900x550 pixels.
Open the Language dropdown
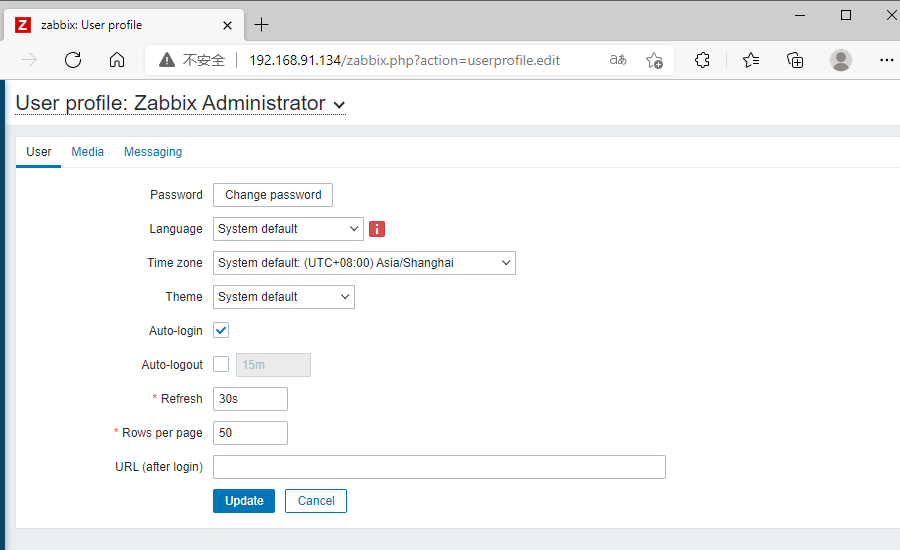[288, 228]
